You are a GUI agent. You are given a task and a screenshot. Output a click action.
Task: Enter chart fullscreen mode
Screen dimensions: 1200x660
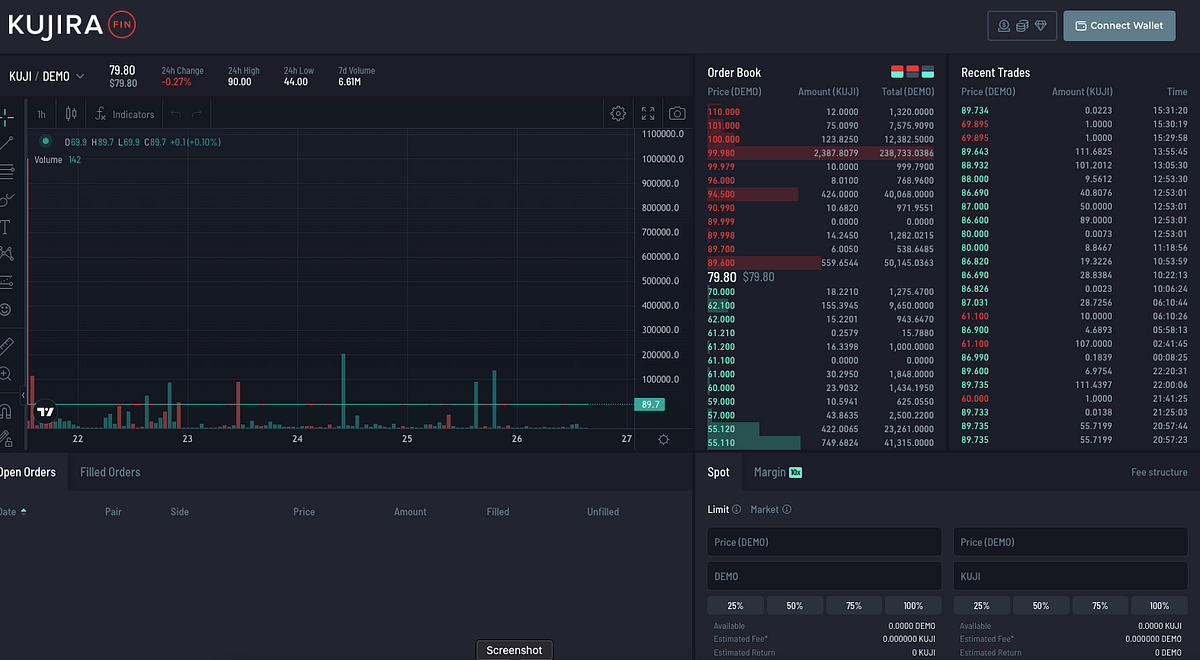click(648, 114)
